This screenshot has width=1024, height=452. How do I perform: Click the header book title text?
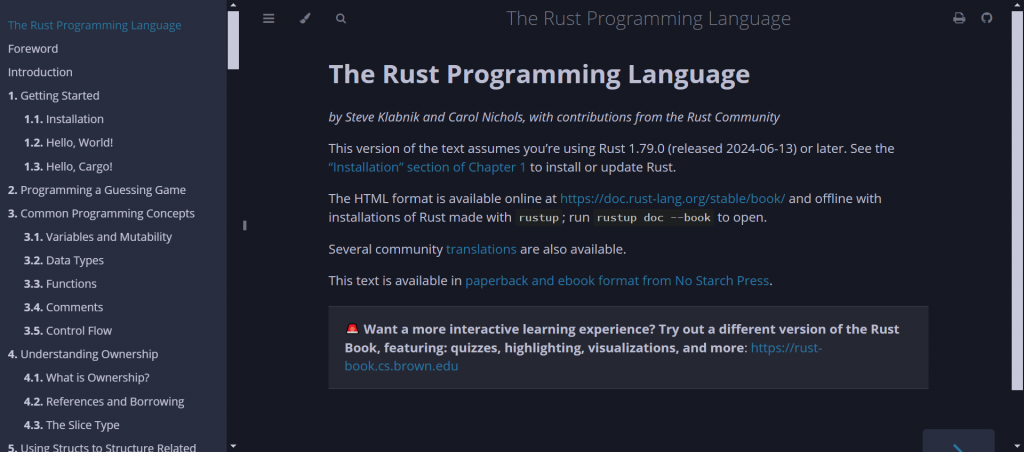pos(648,18)
